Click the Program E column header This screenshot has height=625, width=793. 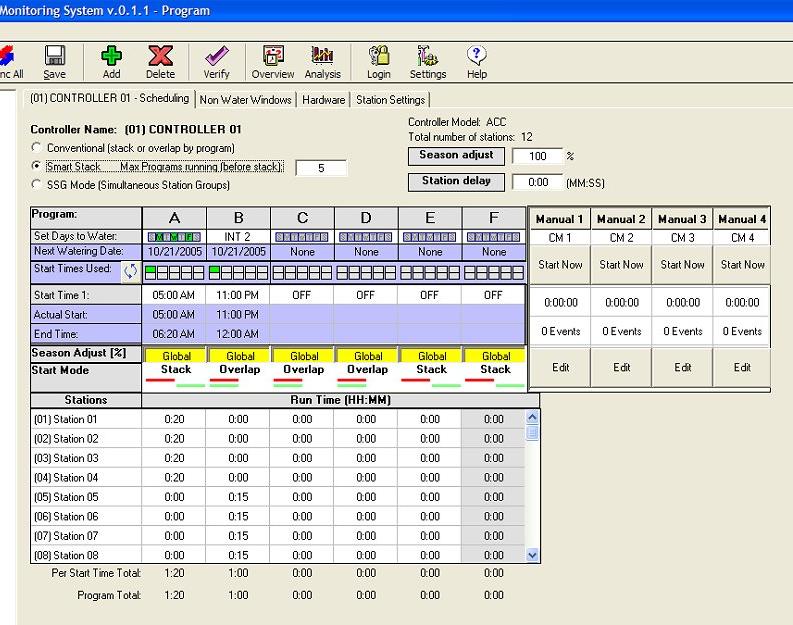coord(430,218)
